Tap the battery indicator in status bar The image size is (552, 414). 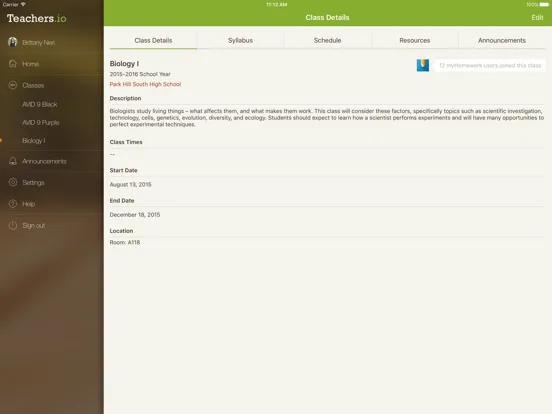pos(544,5)
